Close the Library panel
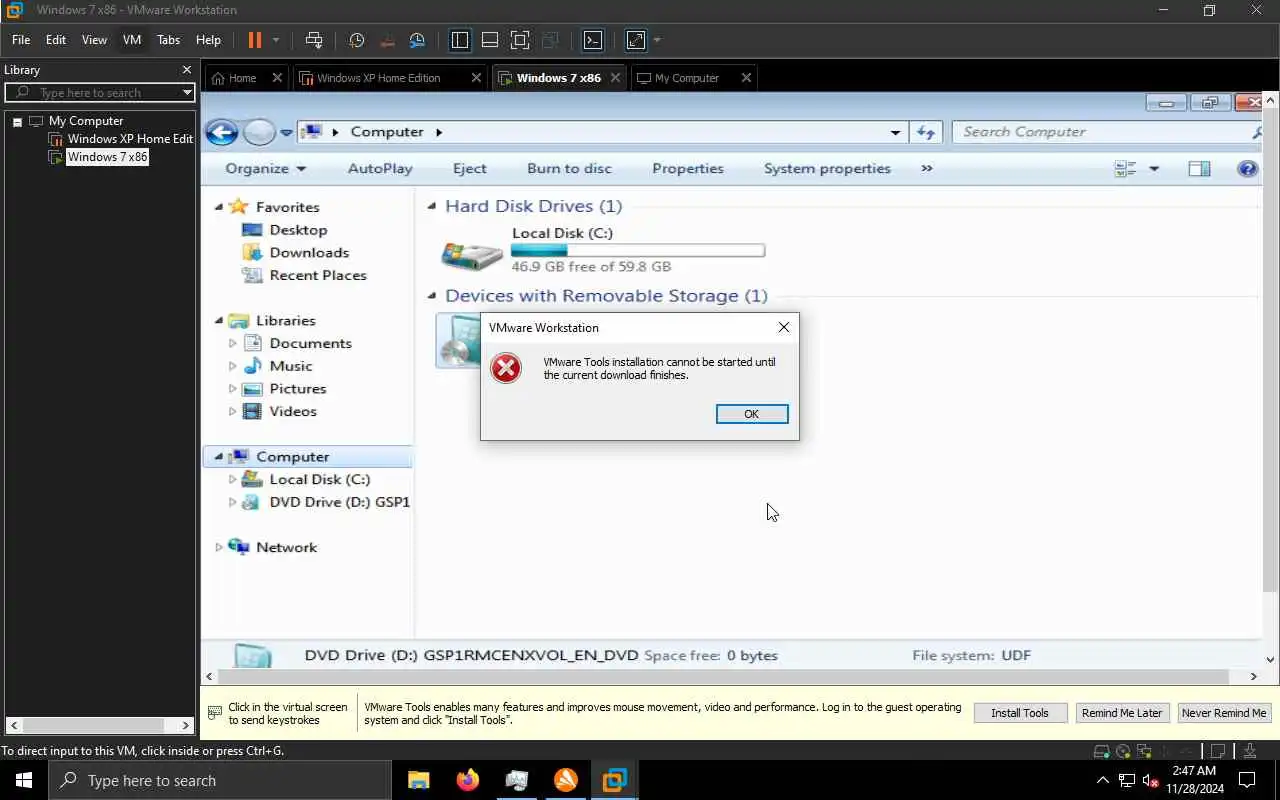The height and width of the screenshot is (800, 1280). 186,70
